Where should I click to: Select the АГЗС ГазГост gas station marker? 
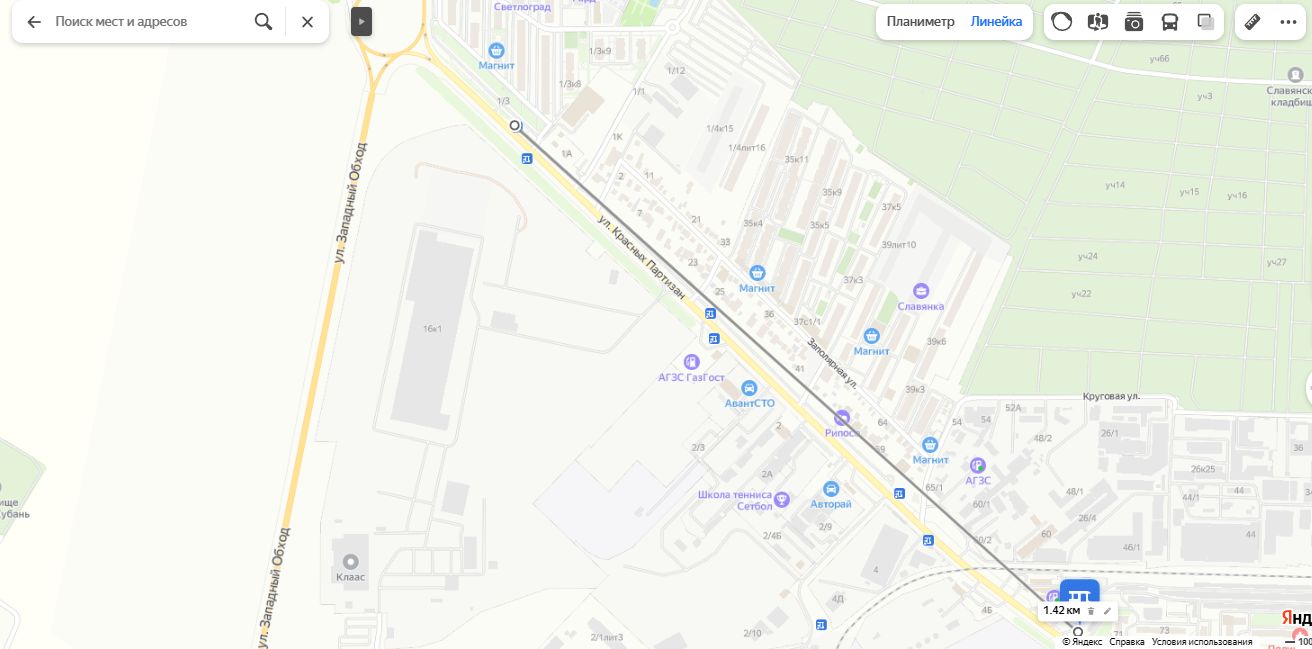tap(691, 362)
